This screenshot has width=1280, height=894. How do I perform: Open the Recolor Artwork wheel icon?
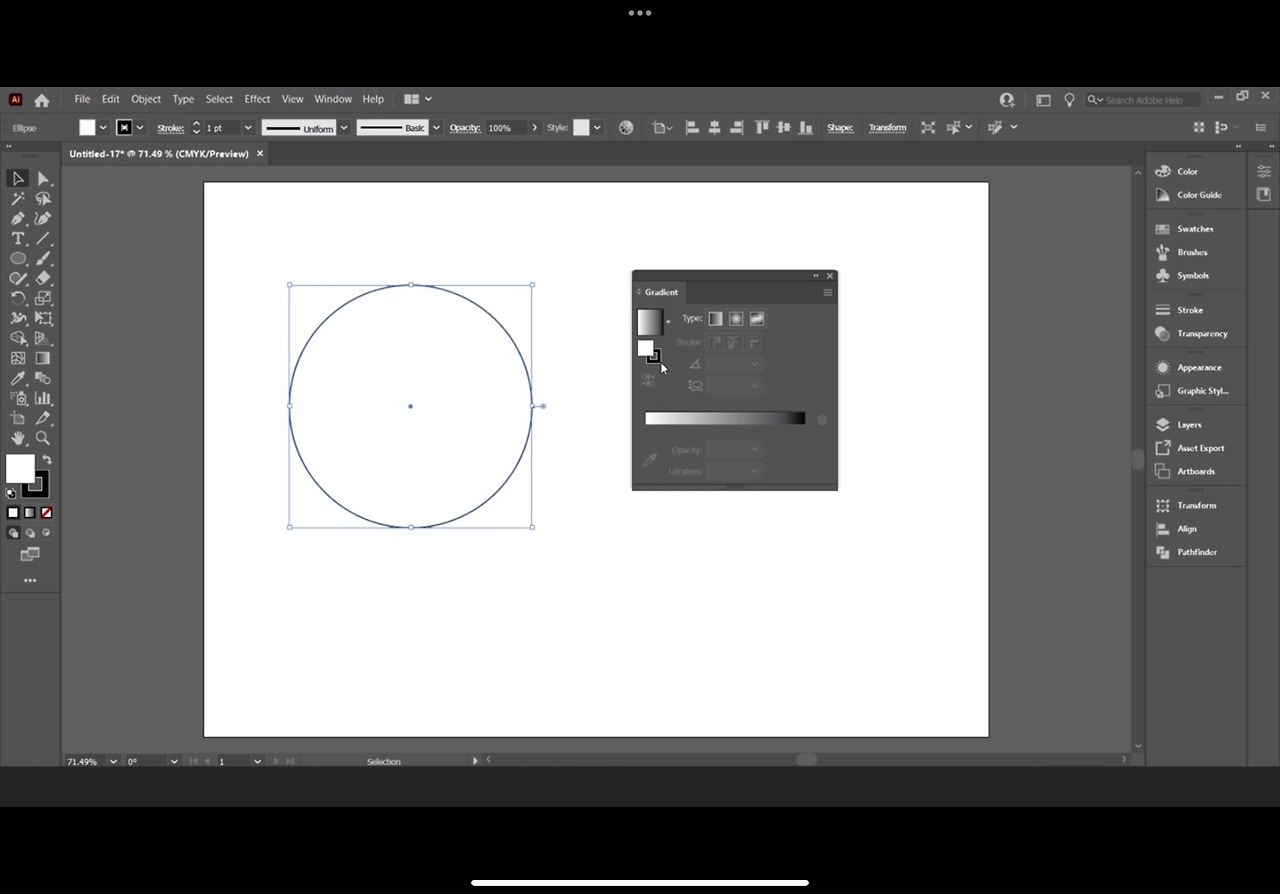[x=626, y=127]
